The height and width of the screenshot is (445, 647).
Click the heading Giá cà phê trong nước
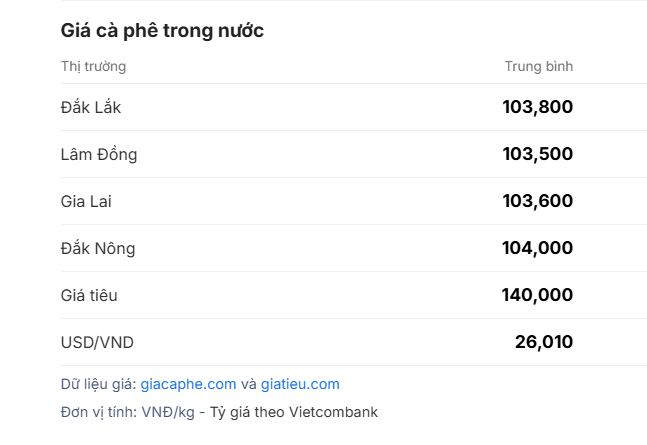162,31
